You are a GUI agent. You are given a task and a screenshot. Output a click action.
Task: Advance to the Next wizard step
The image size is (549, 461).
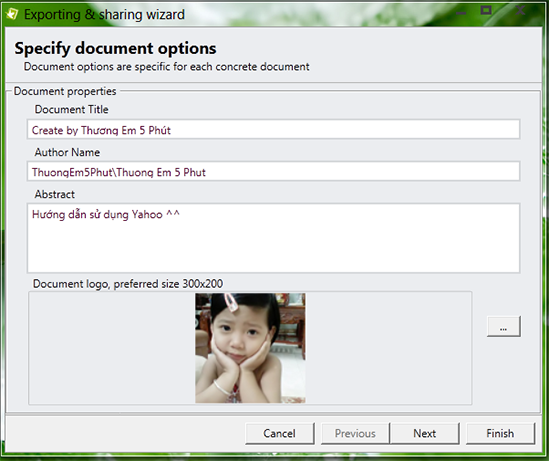click(425, 433)
